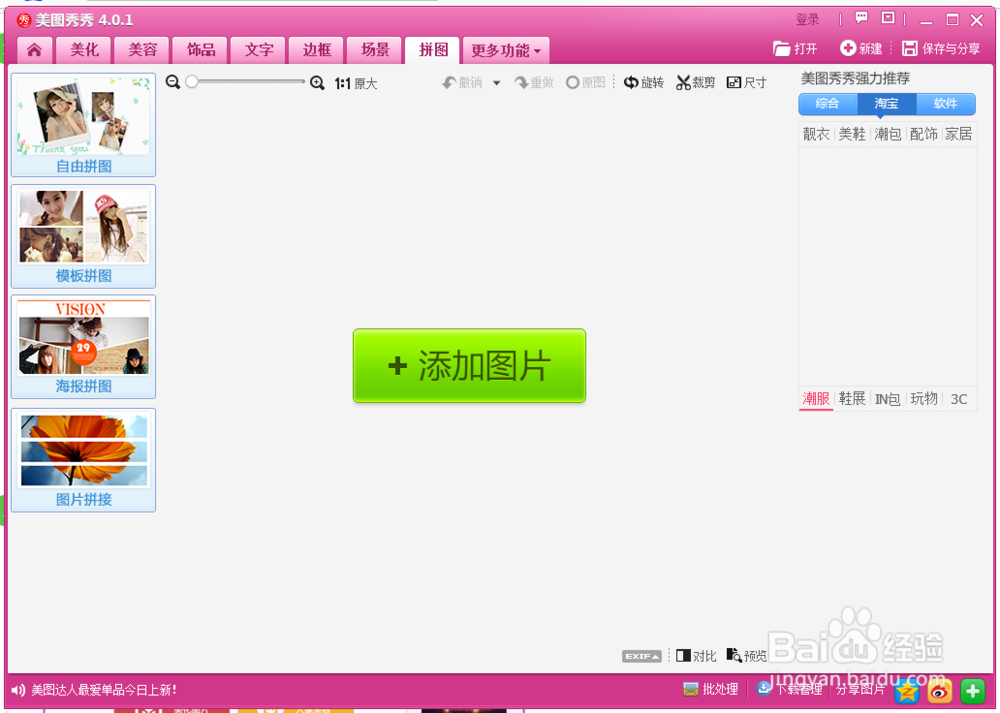This screenshot has height=713, width=1000.
Task: Switch recommendations to 软件 tab
Action: (x=946, y=103)
